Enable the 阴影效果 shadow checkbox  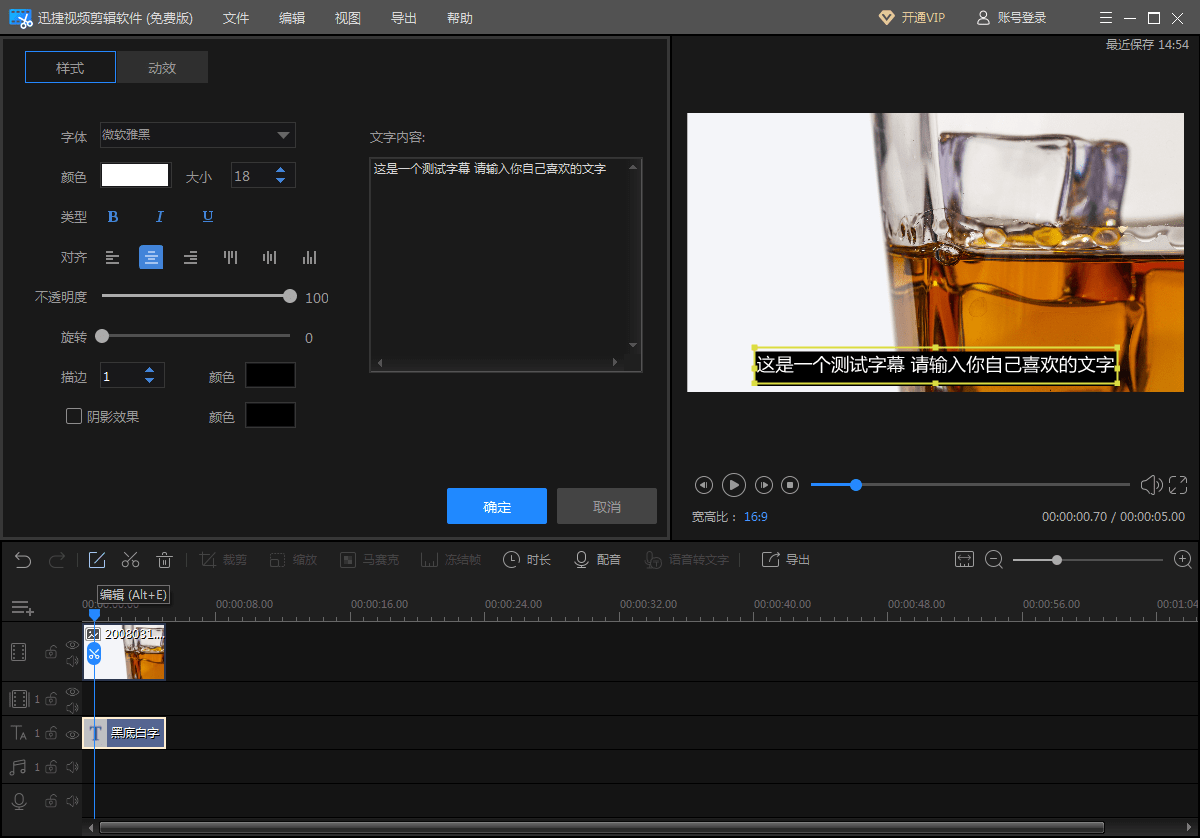tap(74, 416)
